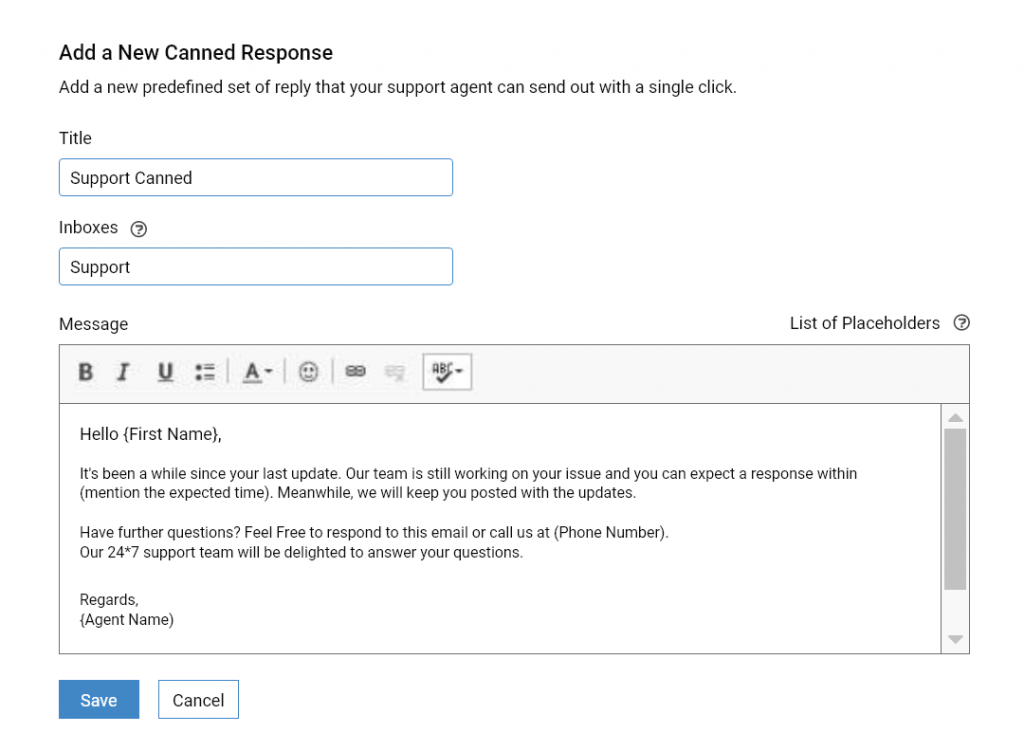This screenshot has width=1024, height=733.
Task: Open the spell check dropdown
Action: tap(447, 372)
